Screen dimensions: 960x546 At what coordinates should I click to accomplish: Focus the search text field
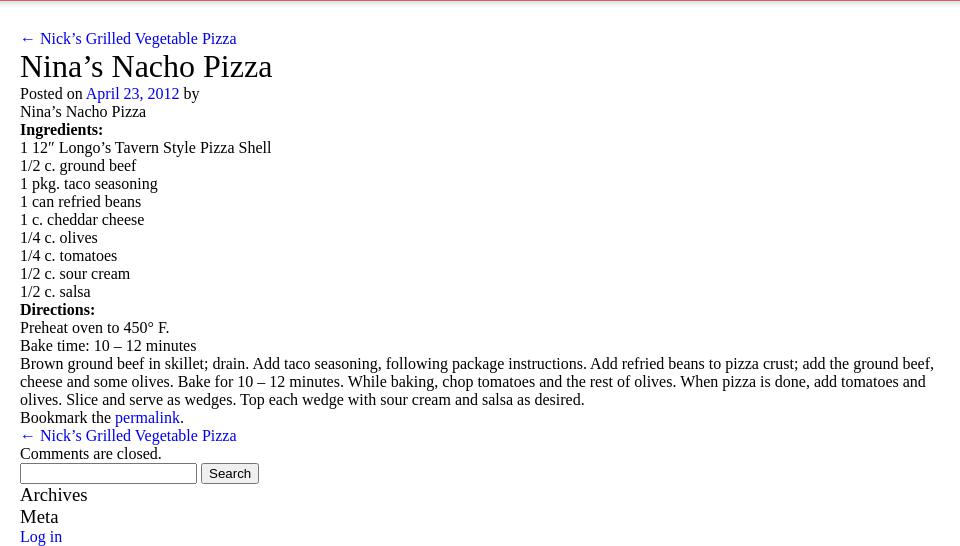pyautogui.click(x=108, y=473)
